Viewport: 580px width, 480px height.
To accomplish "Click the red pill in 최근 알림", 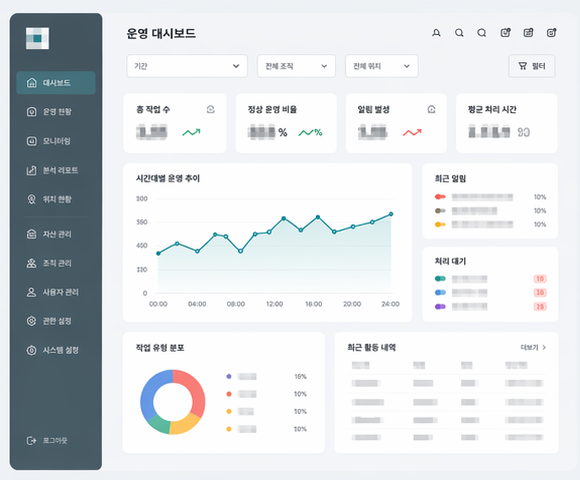I will click(x=440, y=197).
